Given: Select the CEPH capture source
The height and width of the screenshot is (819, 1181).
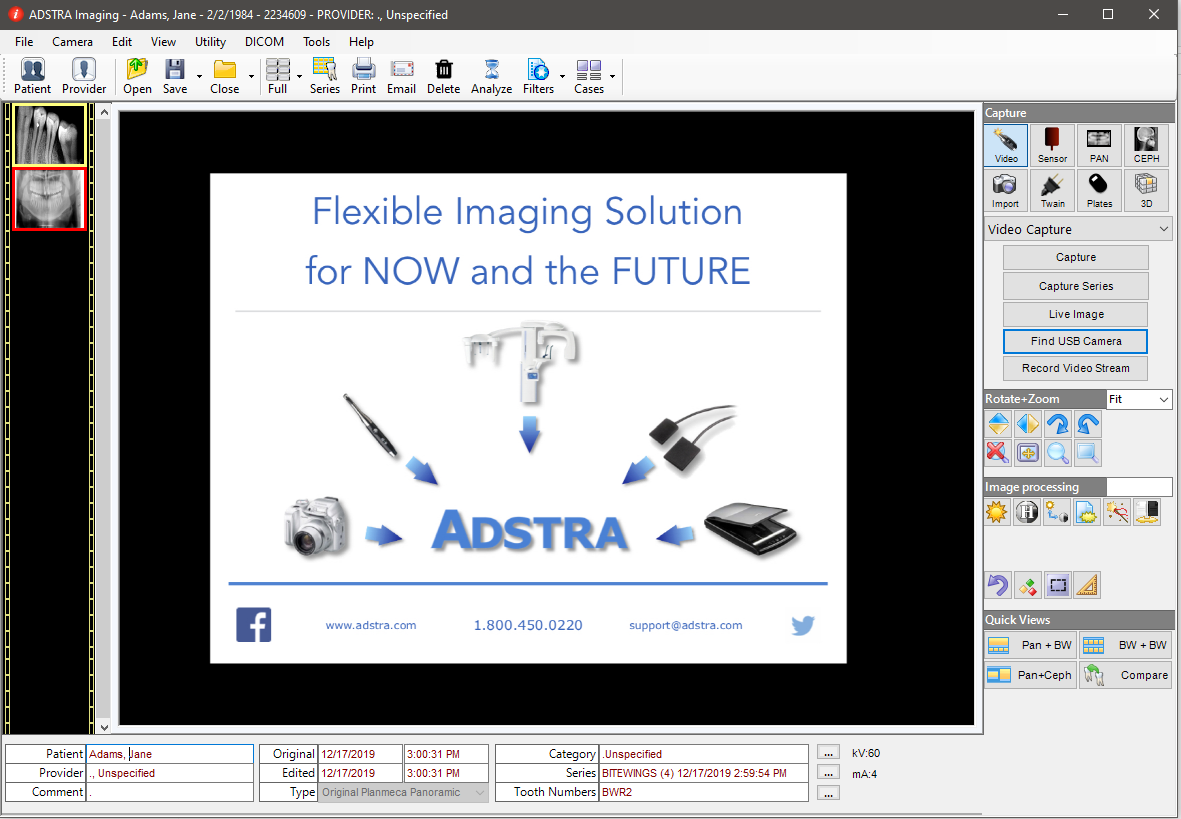Looking at the screenshot, I should click(1146, 145).
